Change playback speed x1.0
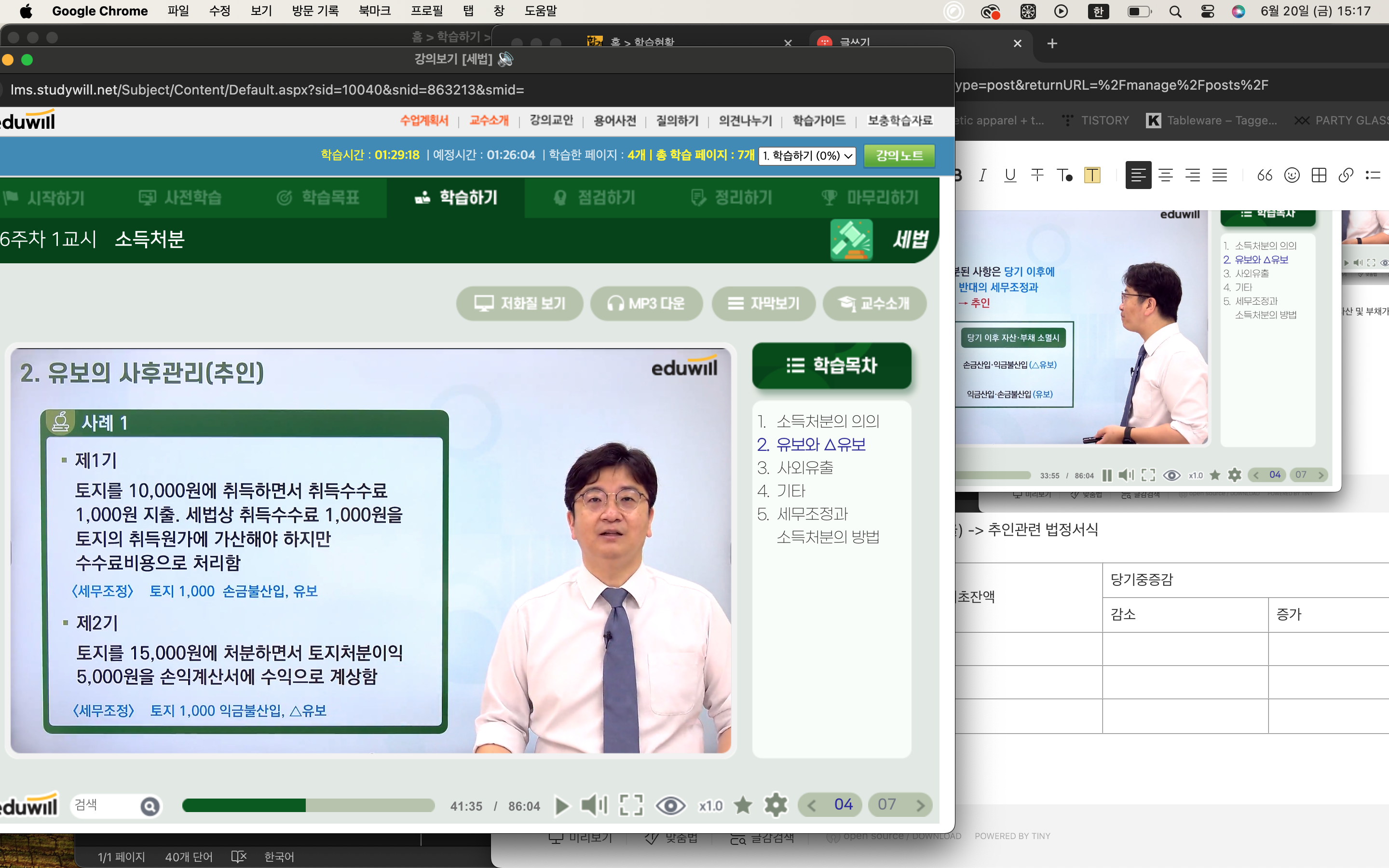This screenshot has height=868, width=1389. pyautogui.click(x=710, y=806)
